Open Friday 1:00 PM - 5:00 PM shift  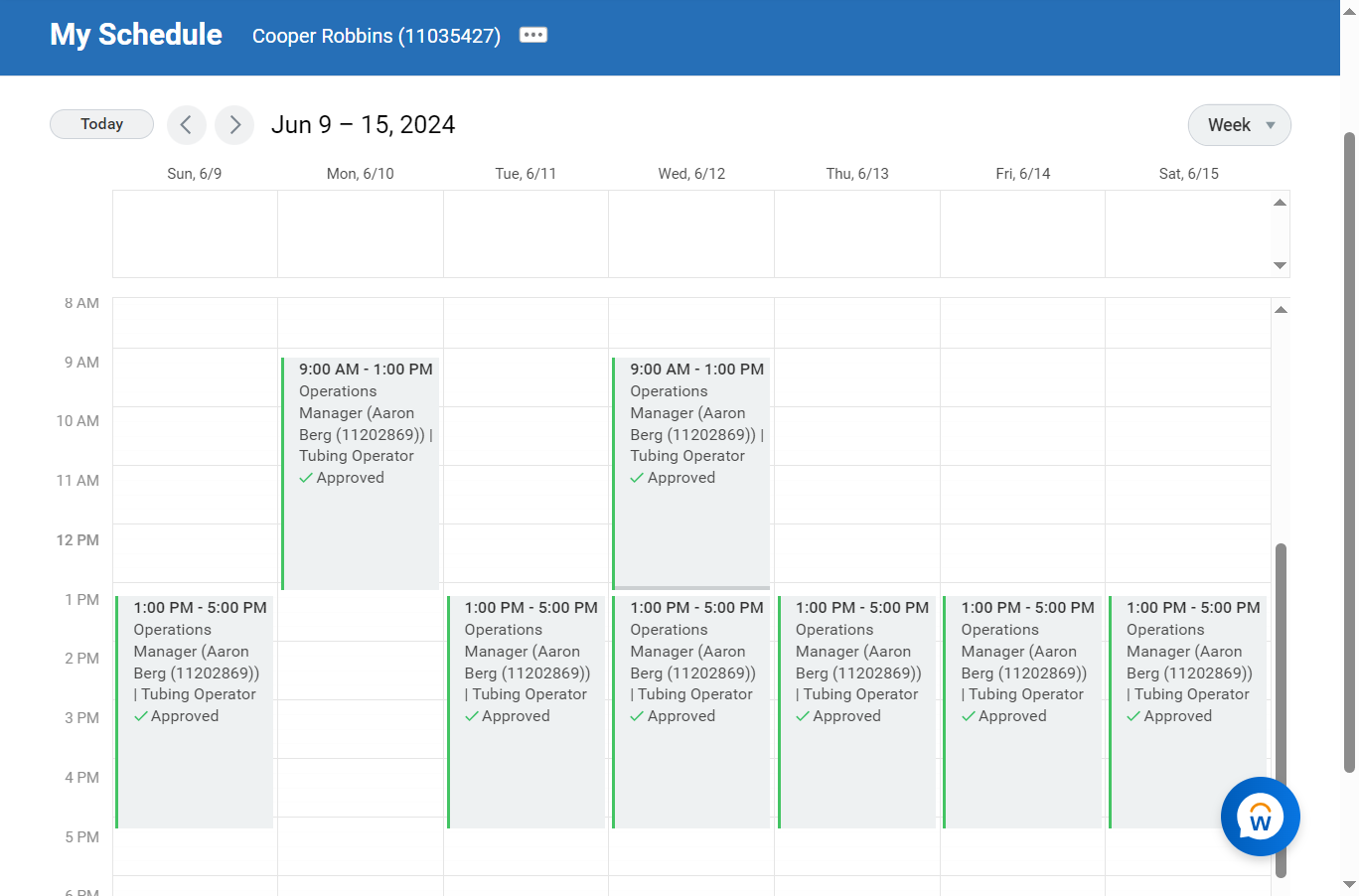tap(1022, 711)
